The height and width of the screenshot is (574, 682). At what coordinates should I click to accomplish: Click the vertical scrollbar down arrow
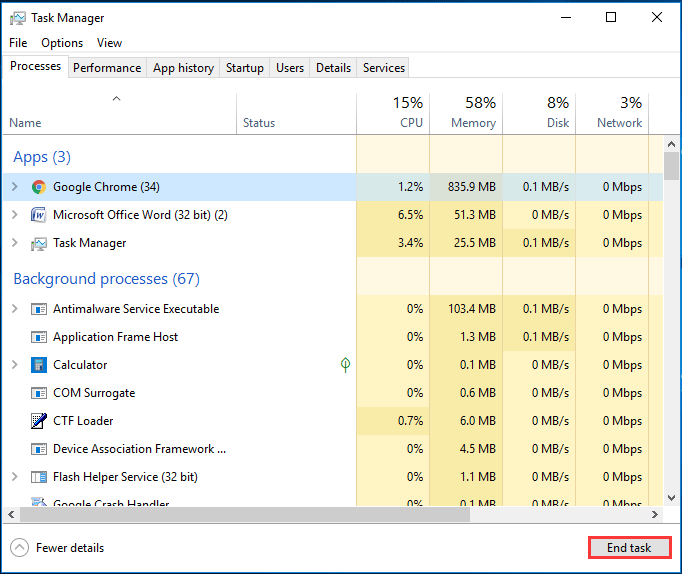[671, 497]
